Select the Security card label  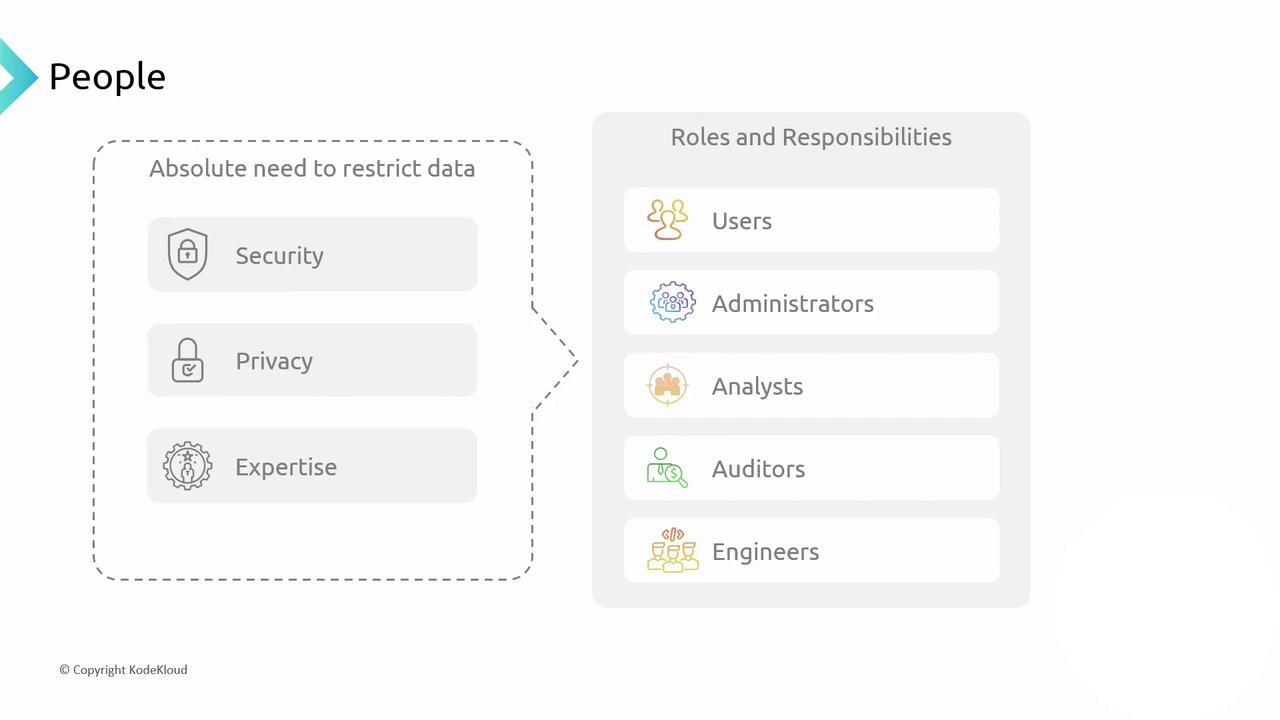pos(279,256)
